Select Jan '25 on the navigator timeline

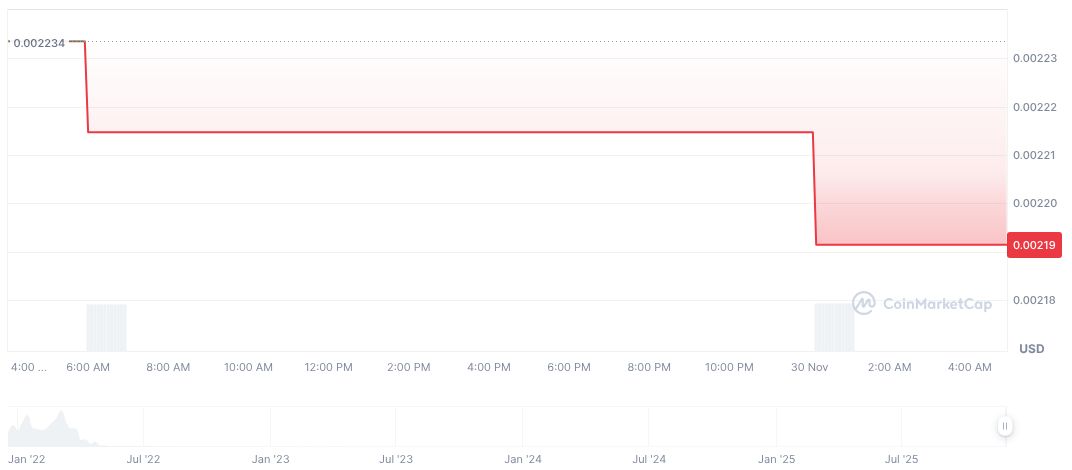tap(777, 460)
